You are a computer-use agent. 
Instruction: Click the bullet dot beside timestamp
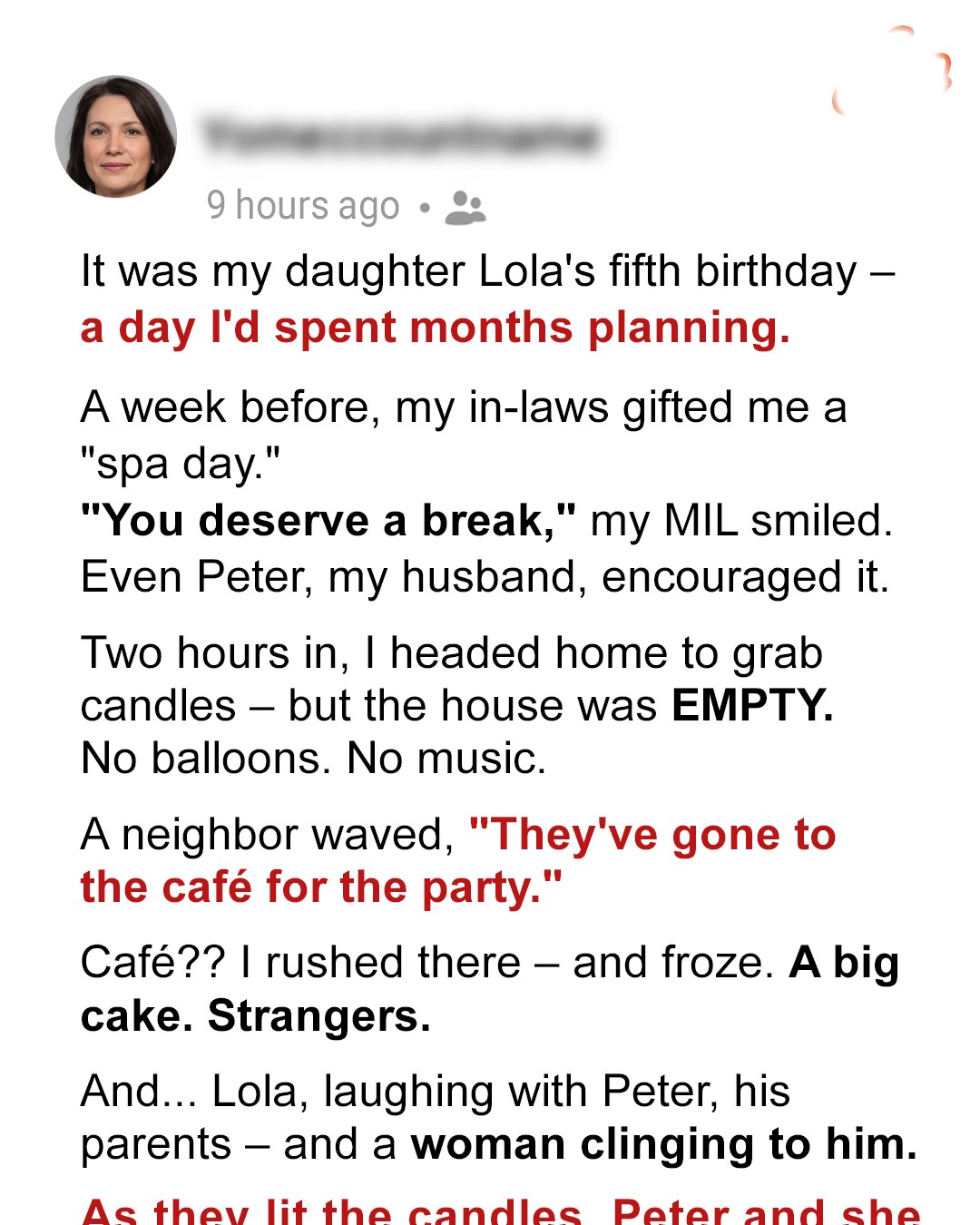click(x=424, y=208)
